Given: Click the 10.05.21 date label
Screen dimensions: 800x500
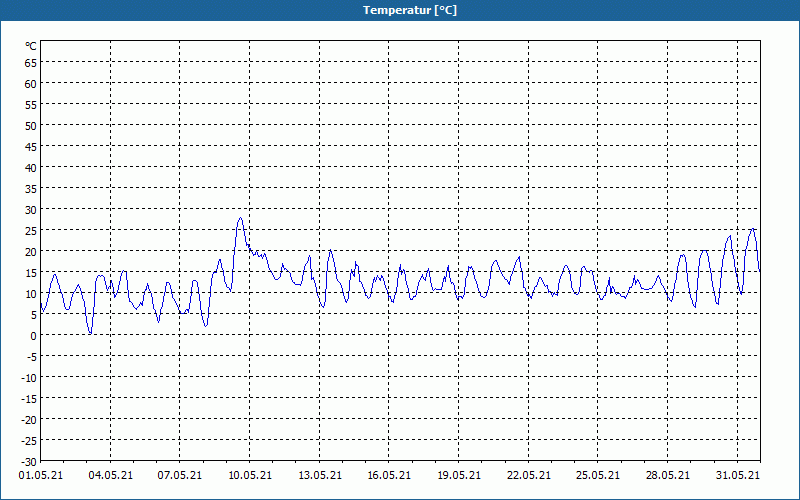Looking at the screenshot, I should 250,475.
